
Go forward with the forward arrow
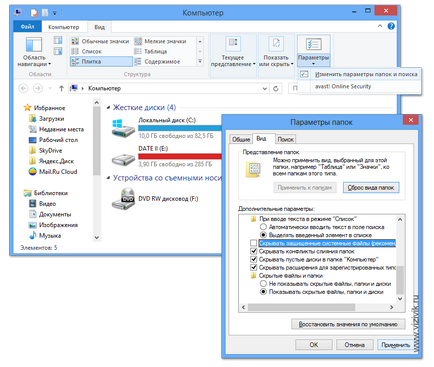pos(38,88)
